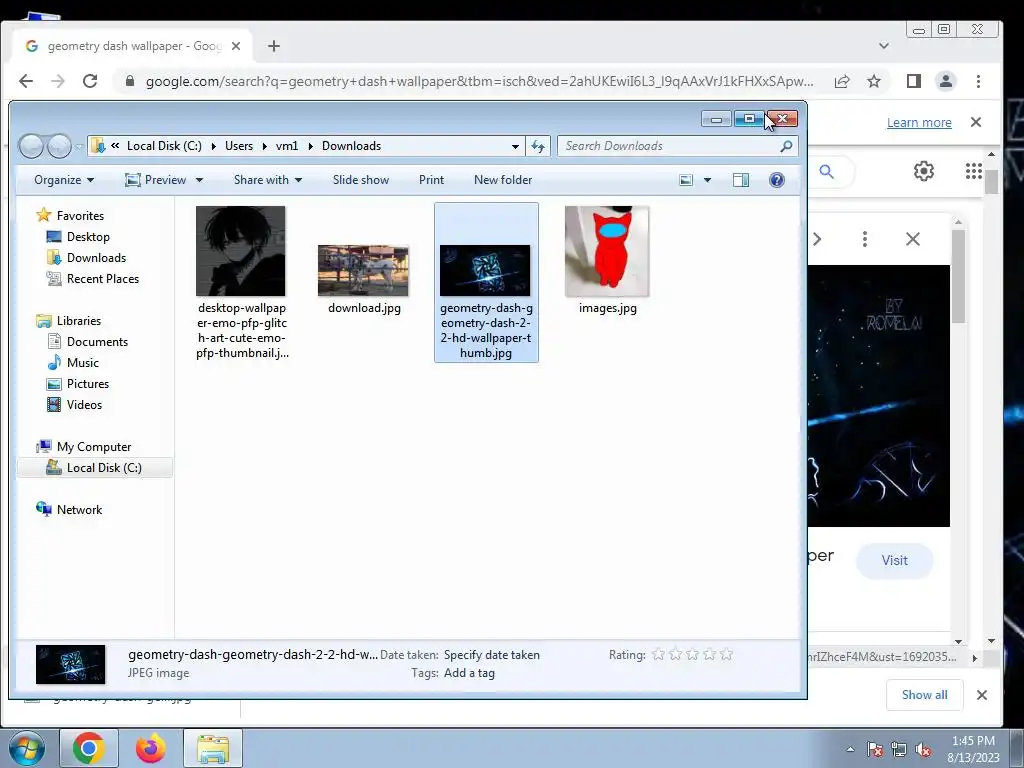This screenshot has height=768, width=1024.
Task: Click Print in Explorer toolbar
Action: point(431,180)
